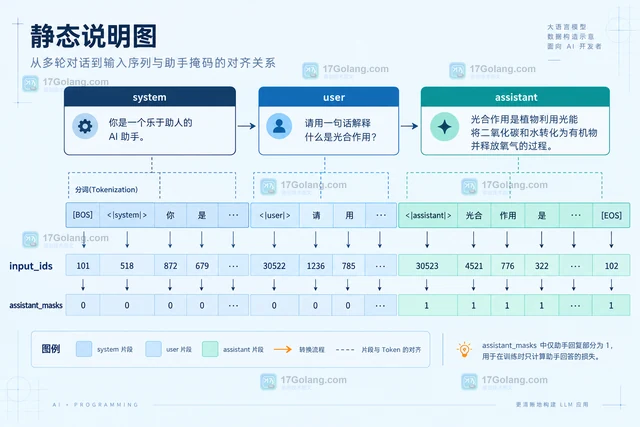Click the 用 token cell
The image size is (640, 427).
coord(349,215)
